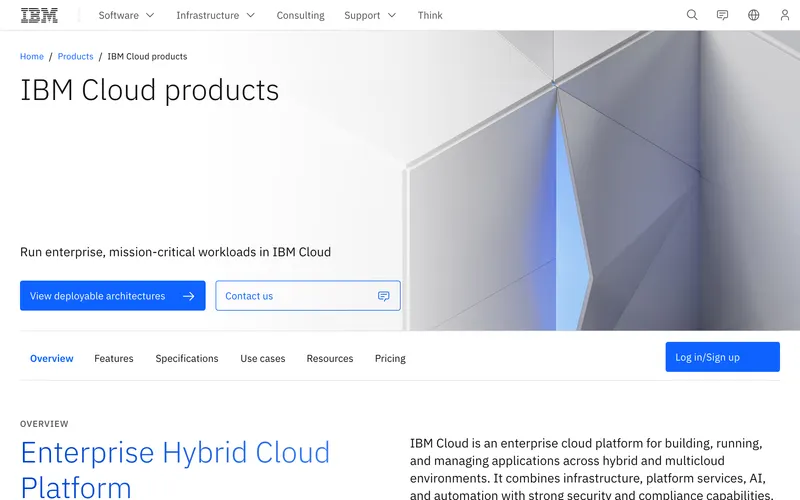Click the Contact us button
800x500 pixels.
pos(308,295)
